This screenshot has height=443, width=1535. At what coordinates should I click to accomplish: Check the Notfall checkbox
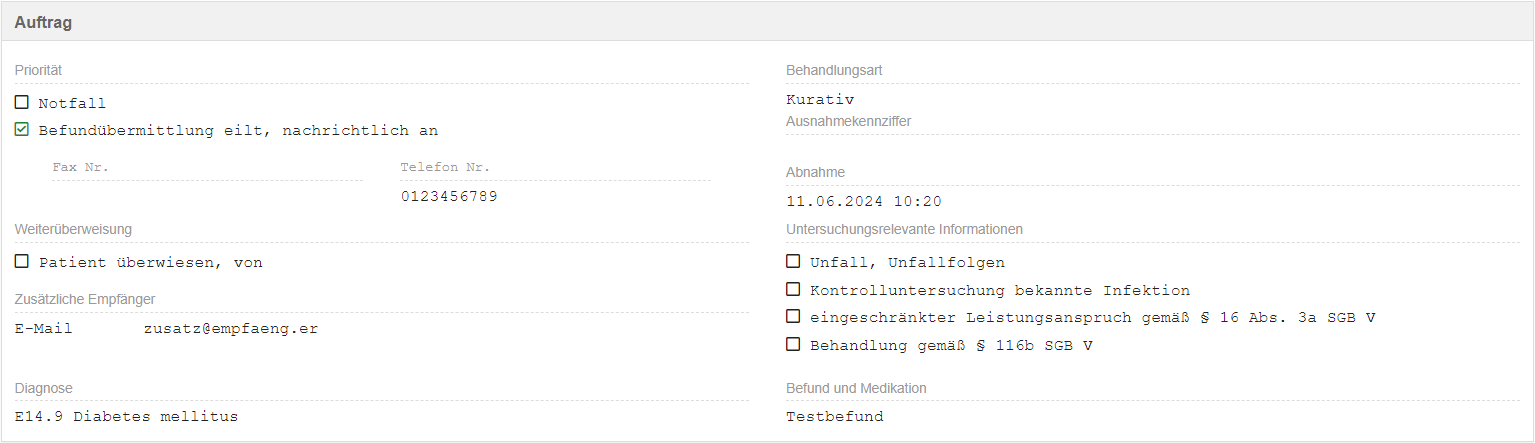pos(22,102)
